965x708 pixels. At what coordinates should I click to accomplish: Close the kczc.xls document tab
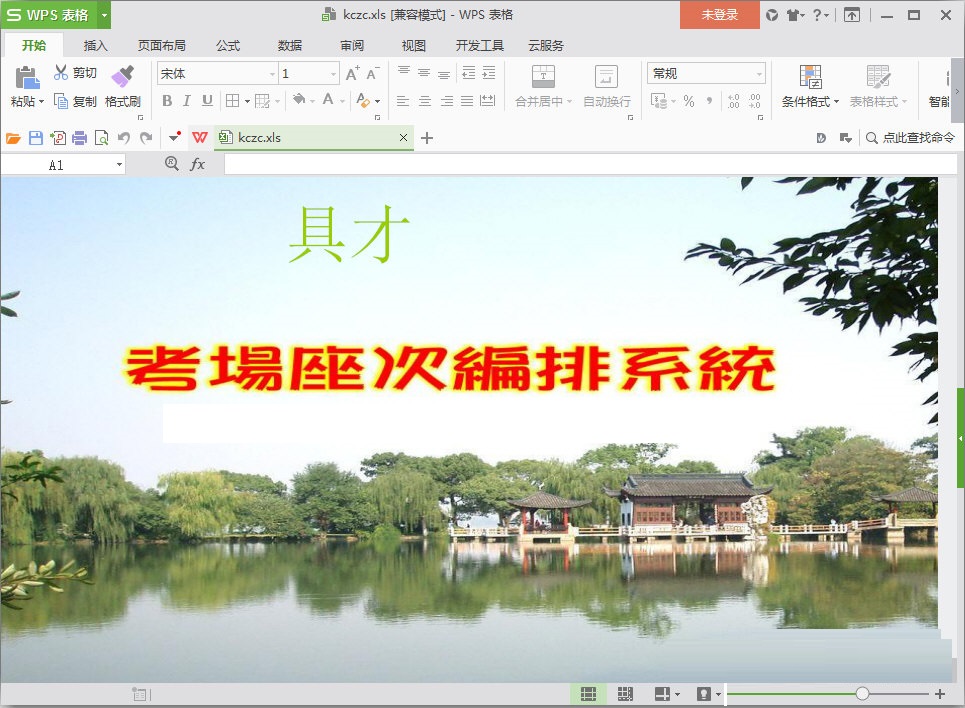point(403,137)
